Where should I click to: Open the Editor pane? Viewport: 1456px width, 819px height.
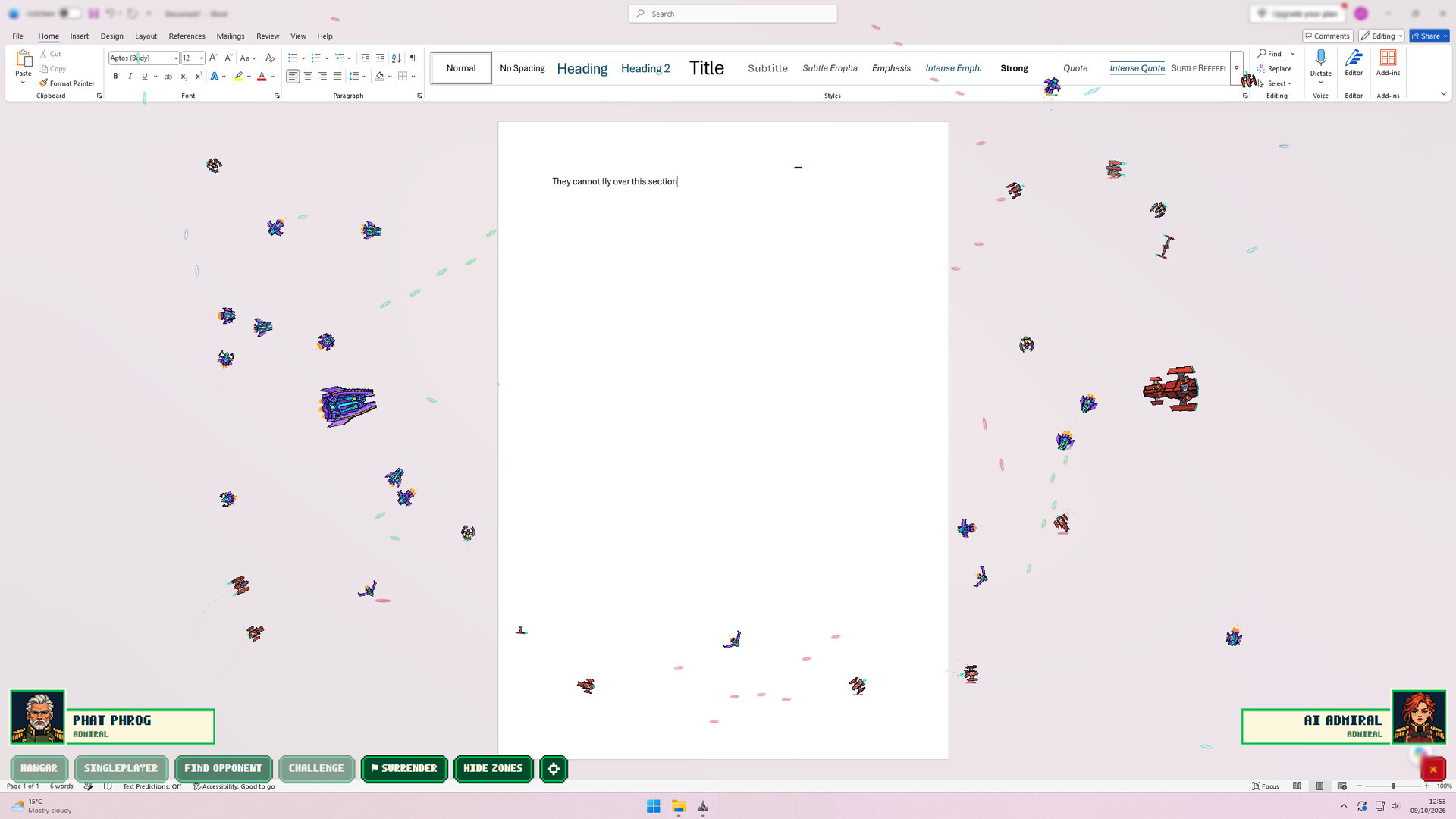click(x=1354, y=62)
